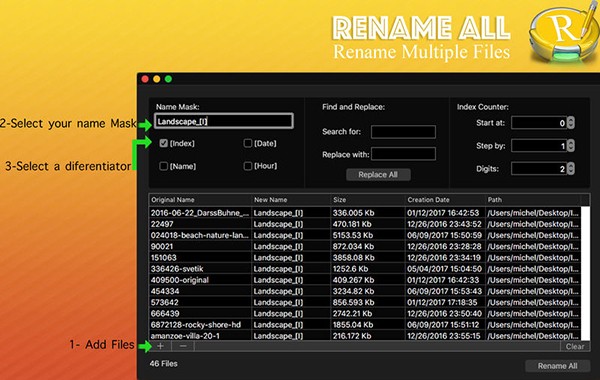Sort by New Name column header
The height and width of the screenshot is (380, 600).
[291, 200]
